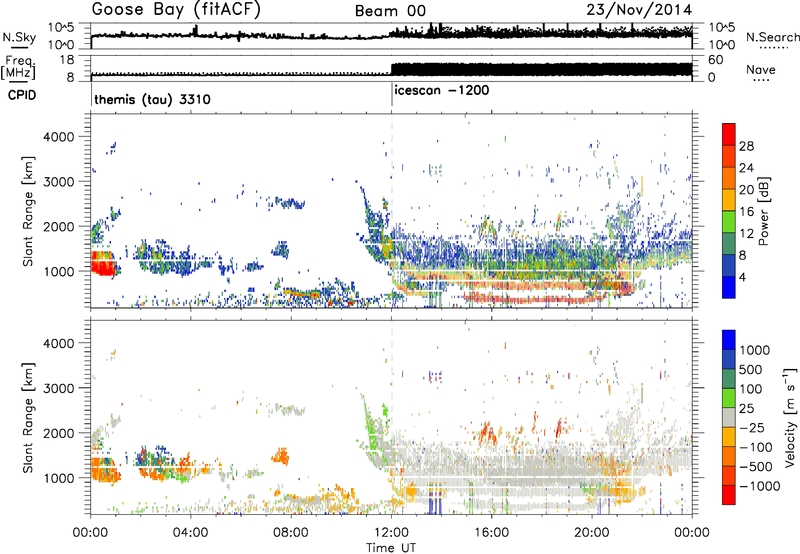Click the 2000 tick on velocity panel
The width and height of the screenshot is (800, 554).
59,433
